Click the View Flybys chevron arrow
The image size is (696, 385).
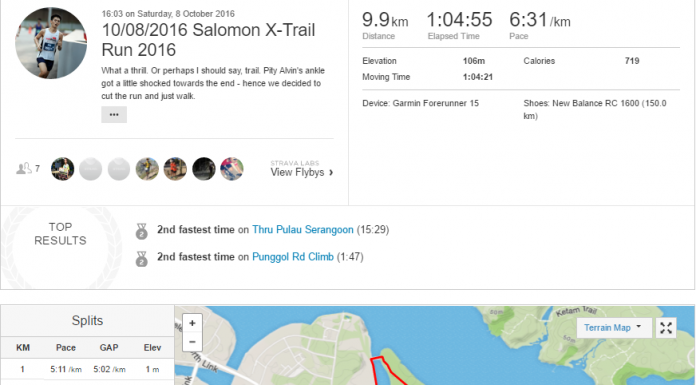(x=331, y=173)
